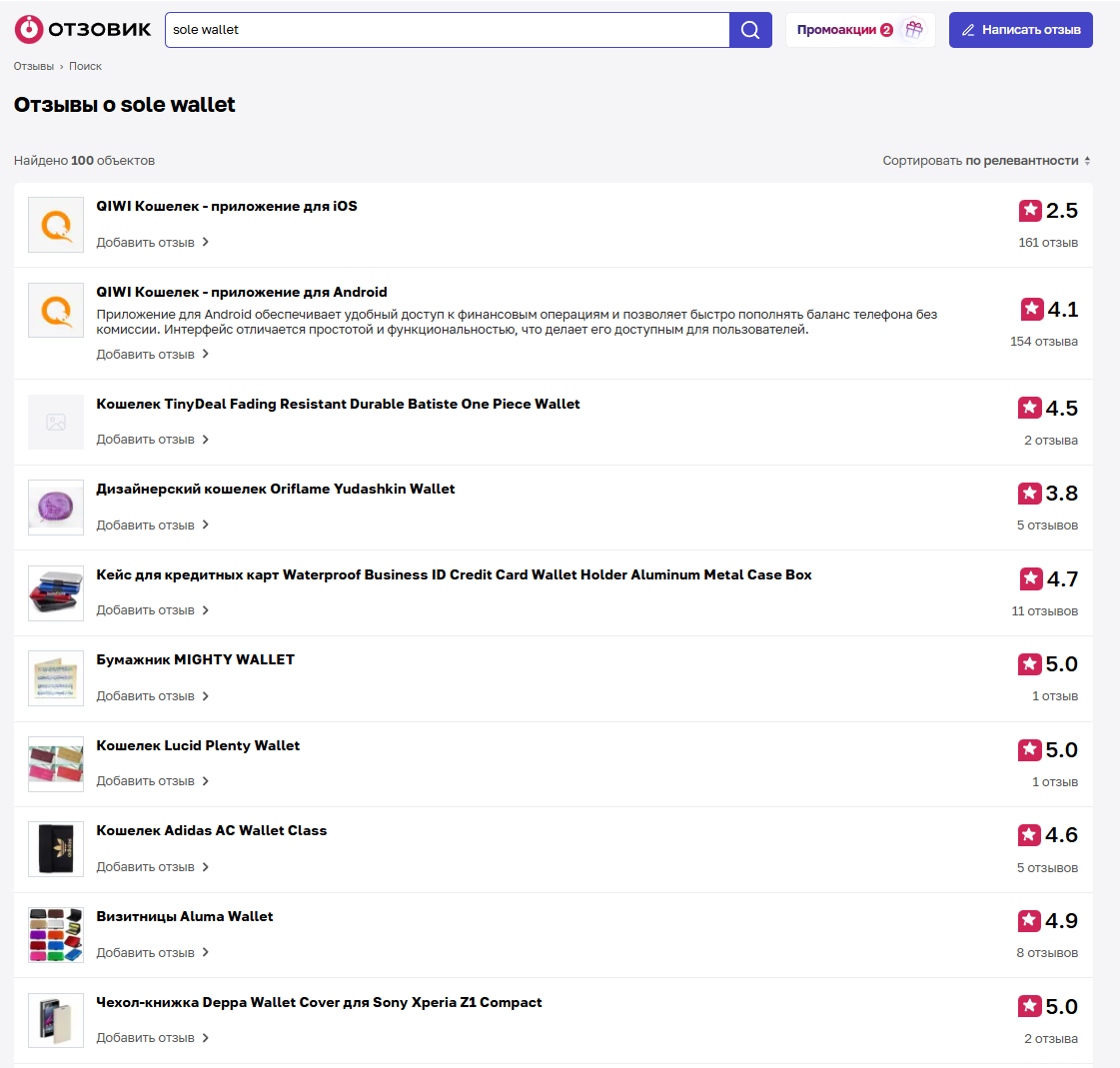Click the QIWI iOS app logo thumbnail
Screen dimensions: 1120x1068
56,225
